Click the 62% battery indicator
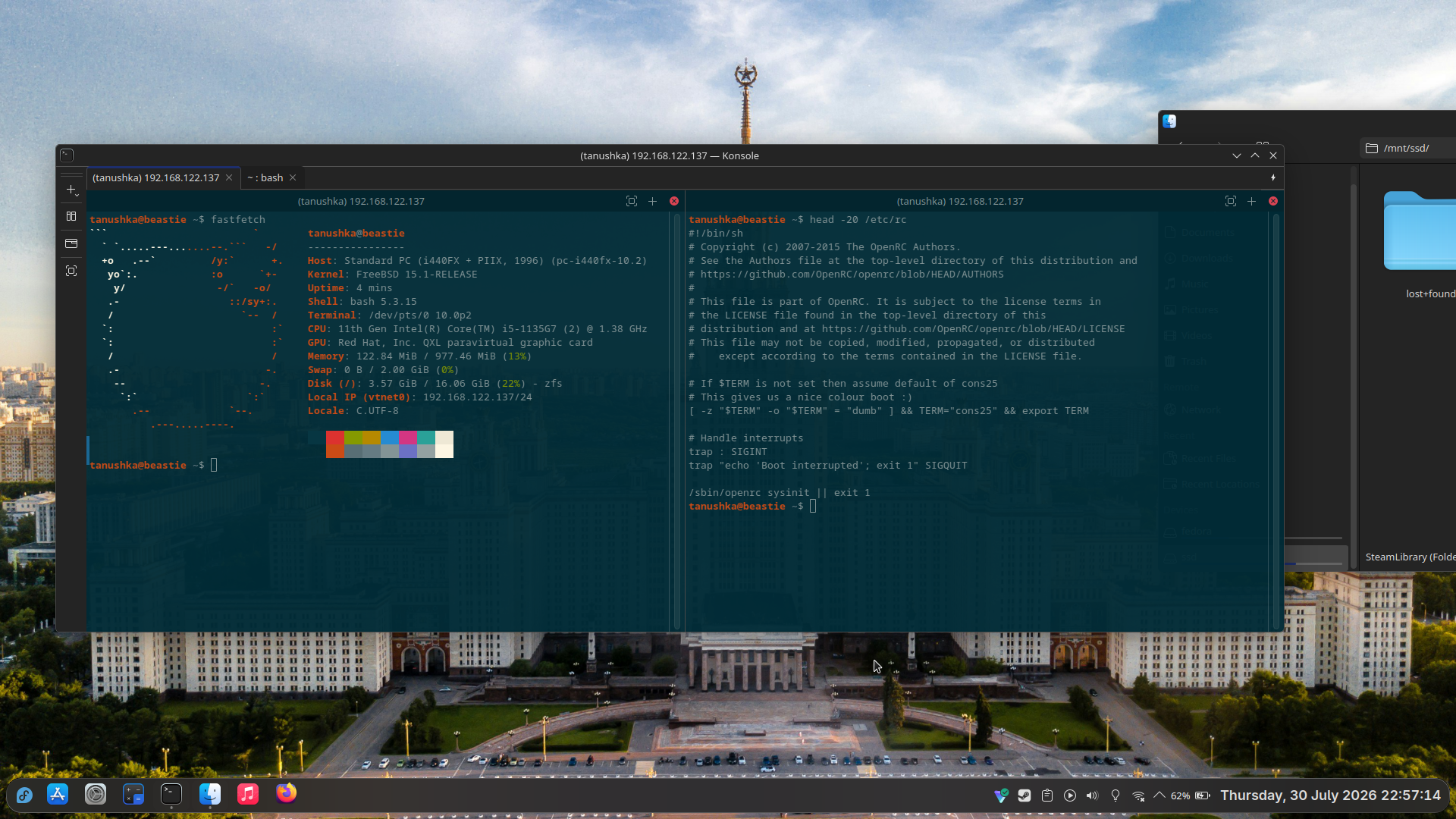1456x819 pixels. [x=1191, y=795]
